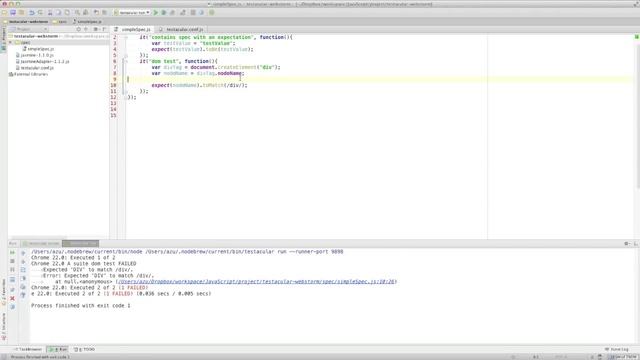Click the Save All toolbar icon

13,13
